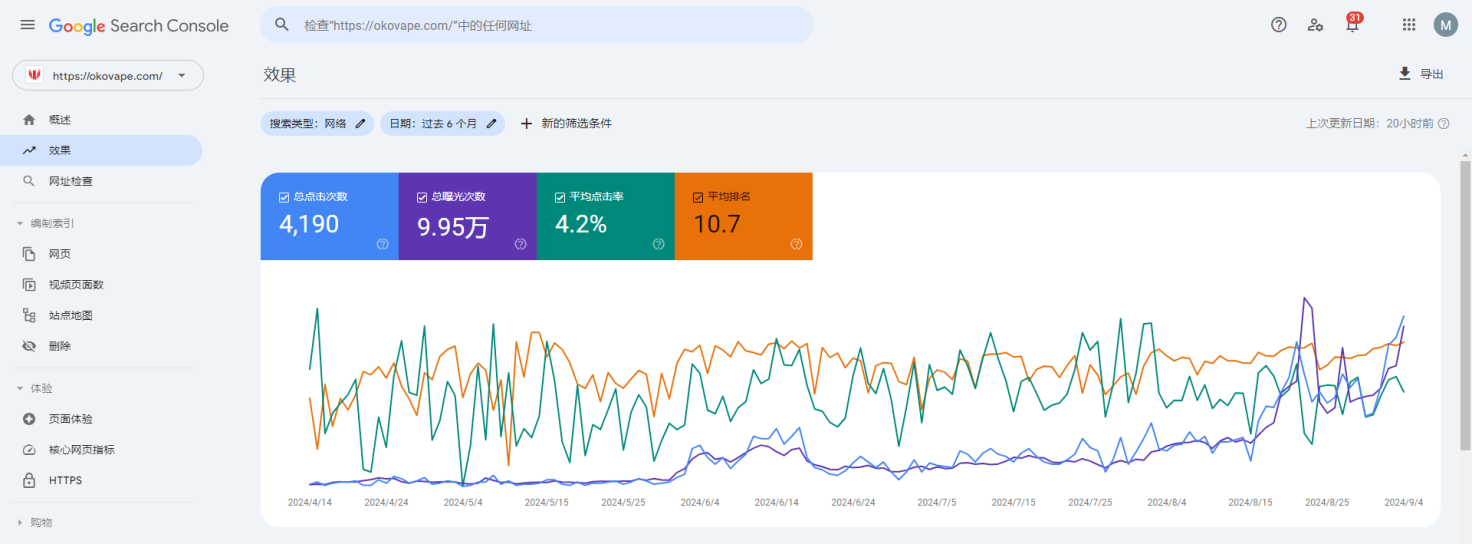Click the 效果 page heading
This screenshot has height=544, width=1472.
click(x=280, y=75)
